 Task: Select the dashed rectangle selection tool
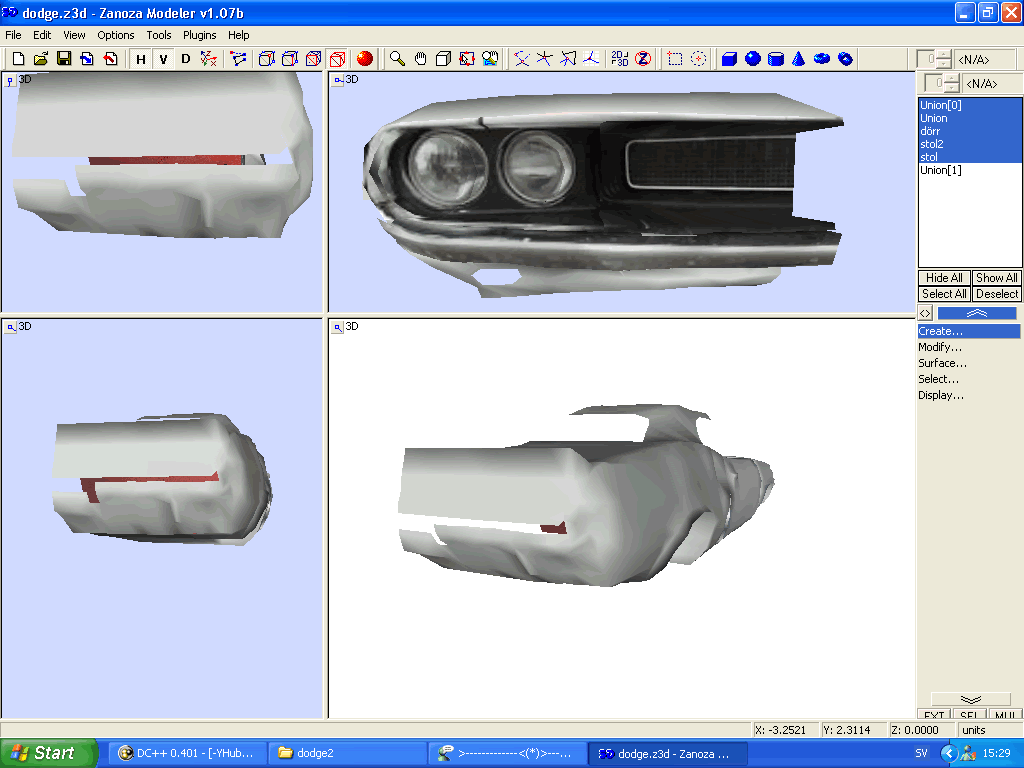point(676,59)
